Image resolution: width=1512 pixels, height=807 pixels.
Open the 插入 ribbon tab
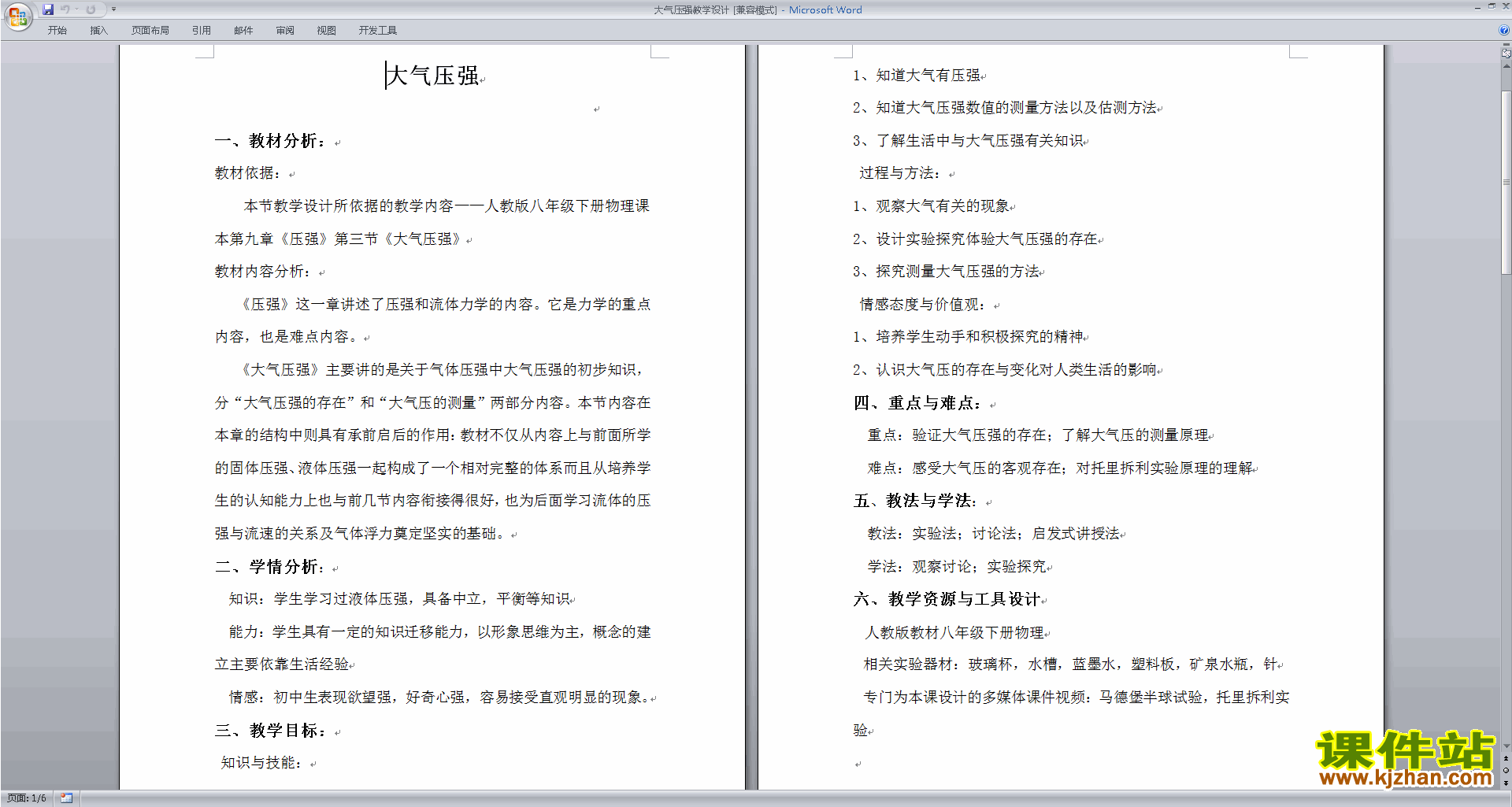click(x=98, y=30)
